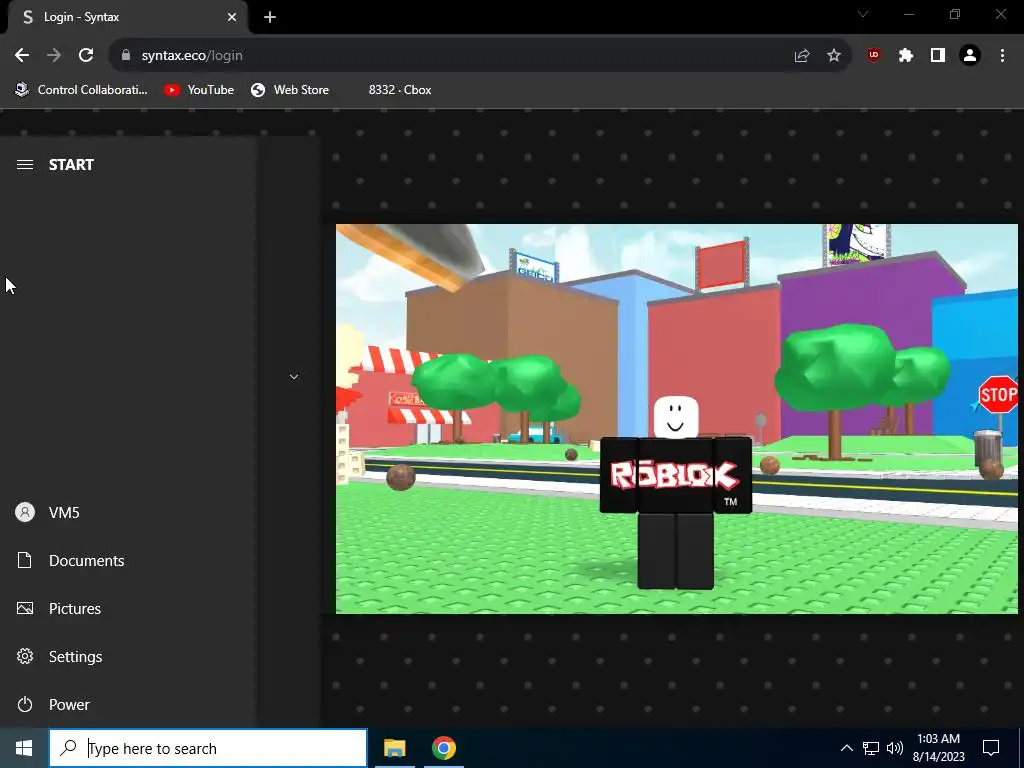Open the Chrome three-dot menu

(1002, 56)
